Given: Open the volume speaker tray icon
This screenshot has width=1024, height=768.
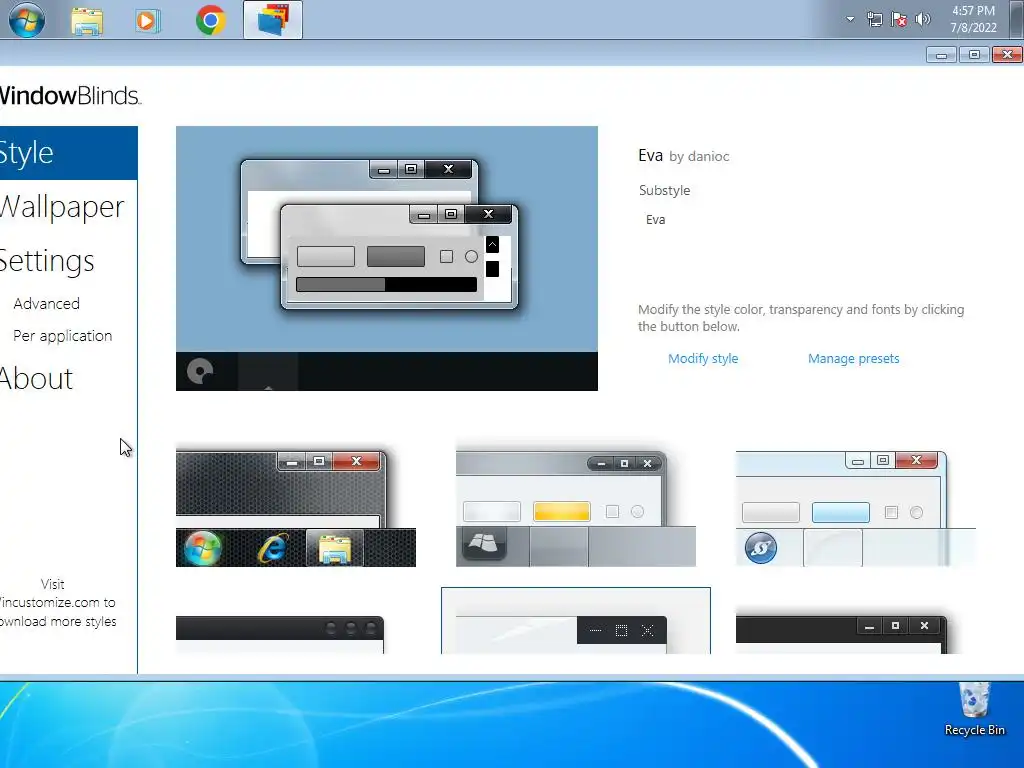Looking at the screenshot, I should pos(923,19).
